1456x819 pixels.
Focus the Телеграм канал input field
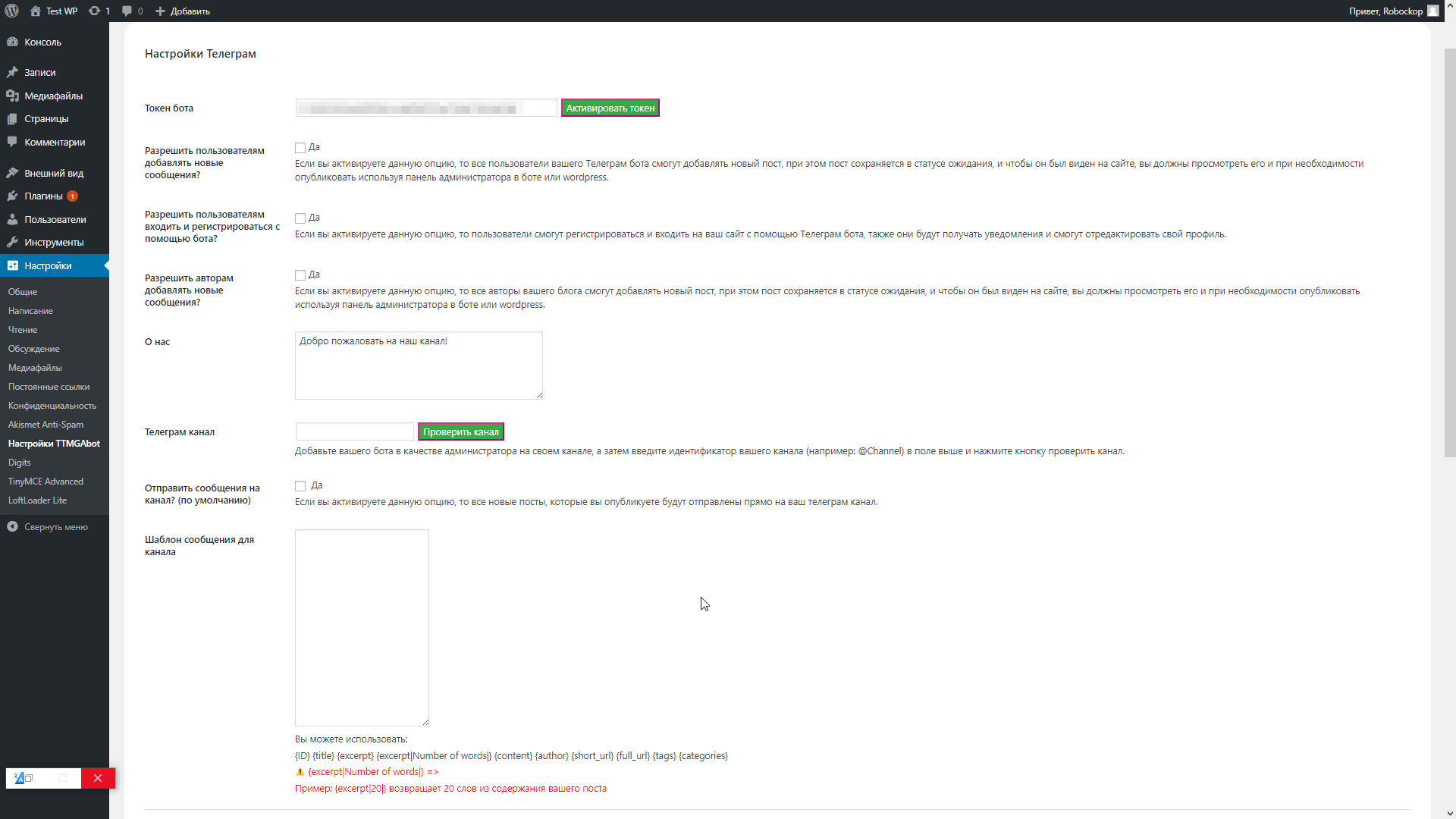354,432
